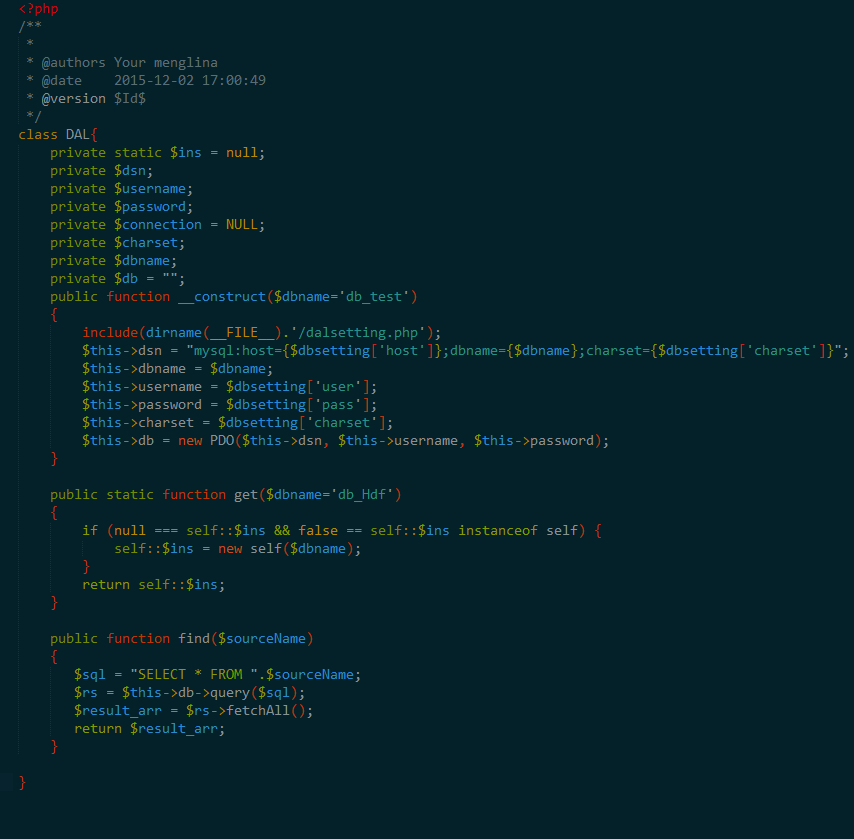Viewport: 854px width, 839px height.
Task: Click the private $dsn; line
Action: (x=101, y=171)
